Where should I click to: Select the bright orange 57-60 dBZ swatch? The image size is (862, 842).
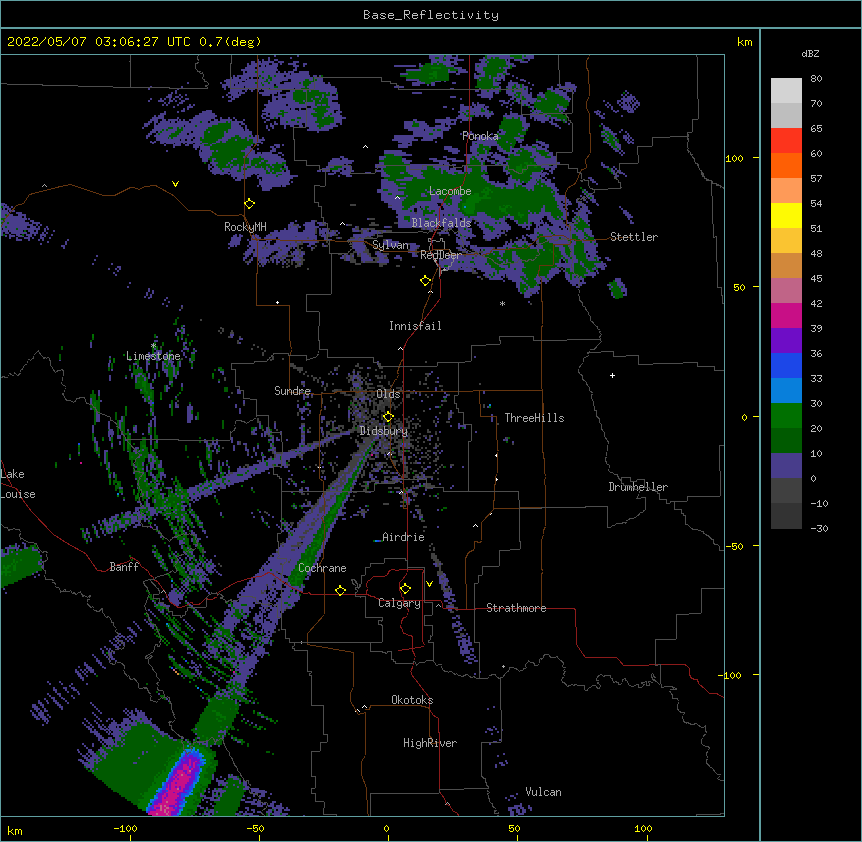pyautogui.click(x=786, y=166)
